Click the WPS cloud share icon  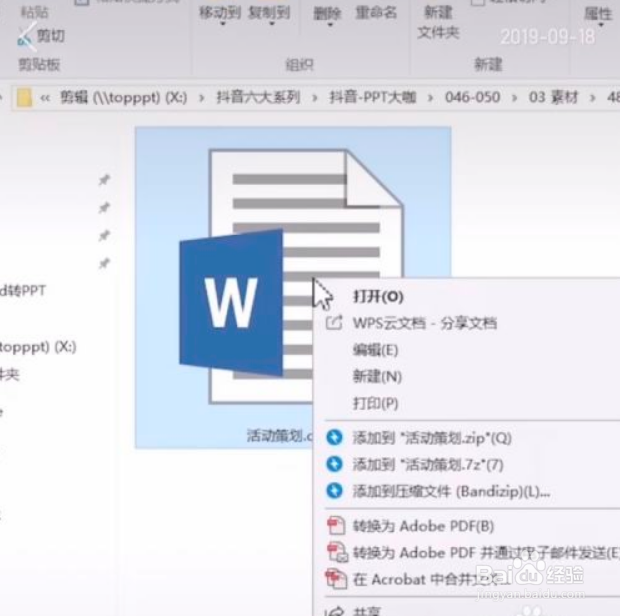(334, 323)
